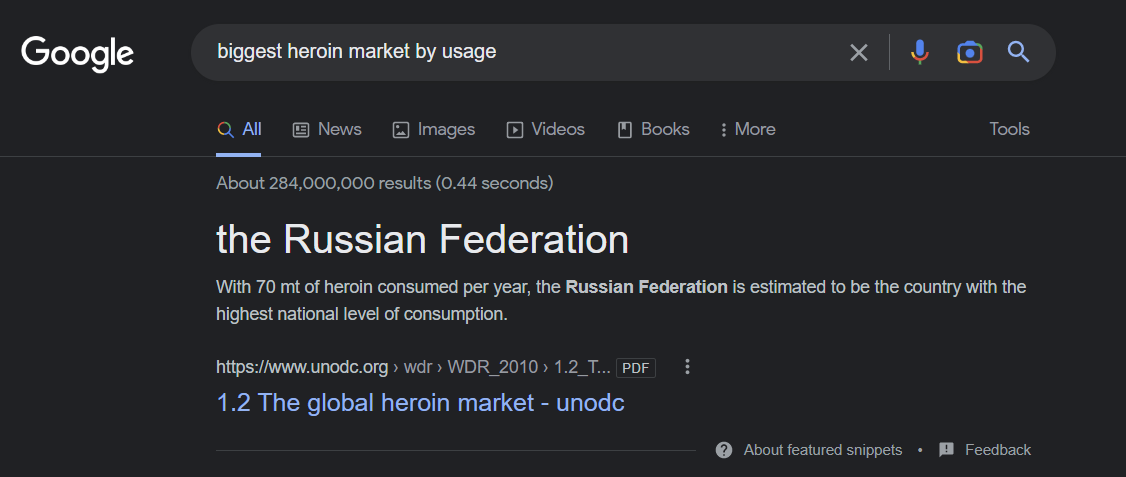Open '1.2 The global heroin market - unodc' link
This screenshot has width=1126, height=477.
click(420, 403)
